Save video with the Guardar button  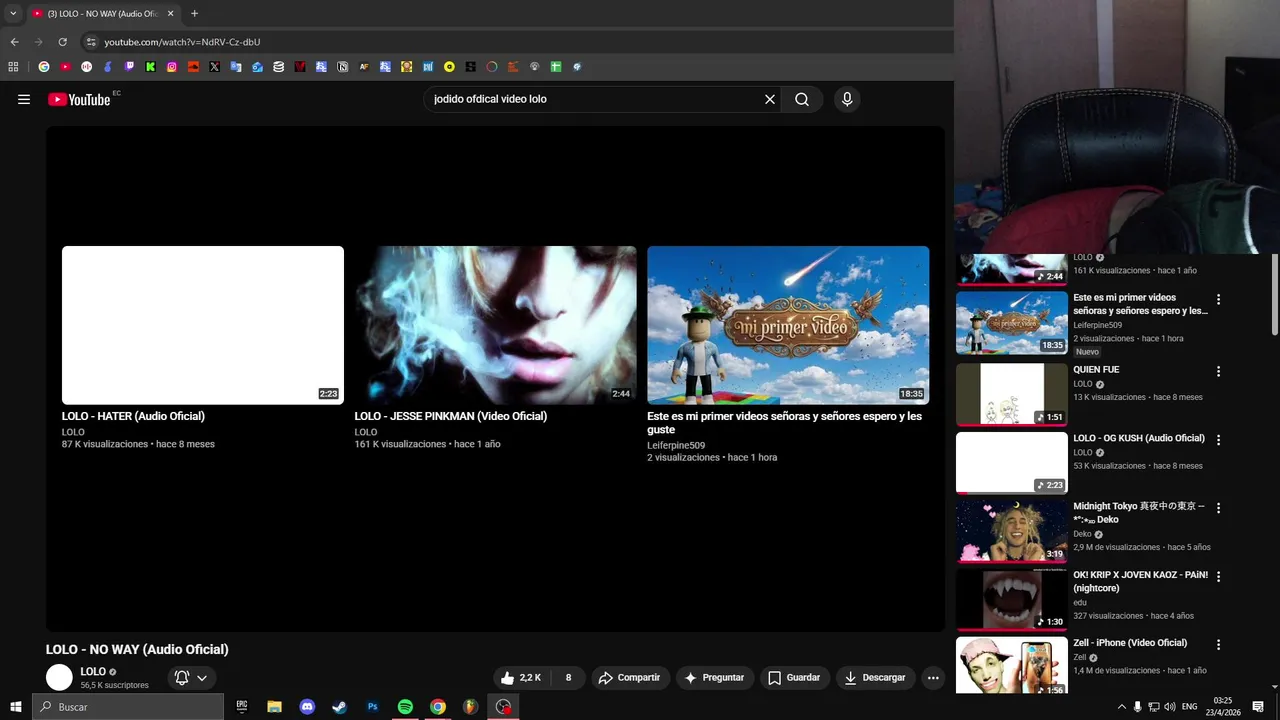794,677
